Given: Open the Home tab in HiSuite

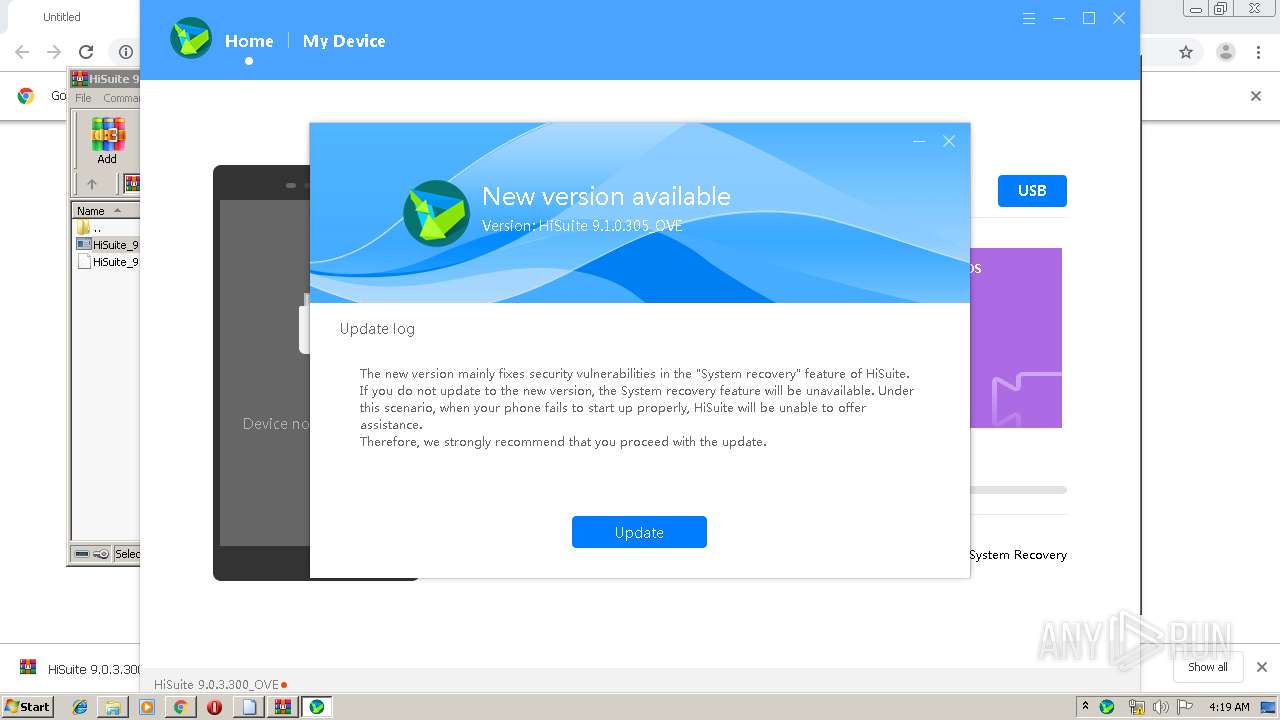Looking at the screenshot, I should pyautogui.click(x=249, y=41).
